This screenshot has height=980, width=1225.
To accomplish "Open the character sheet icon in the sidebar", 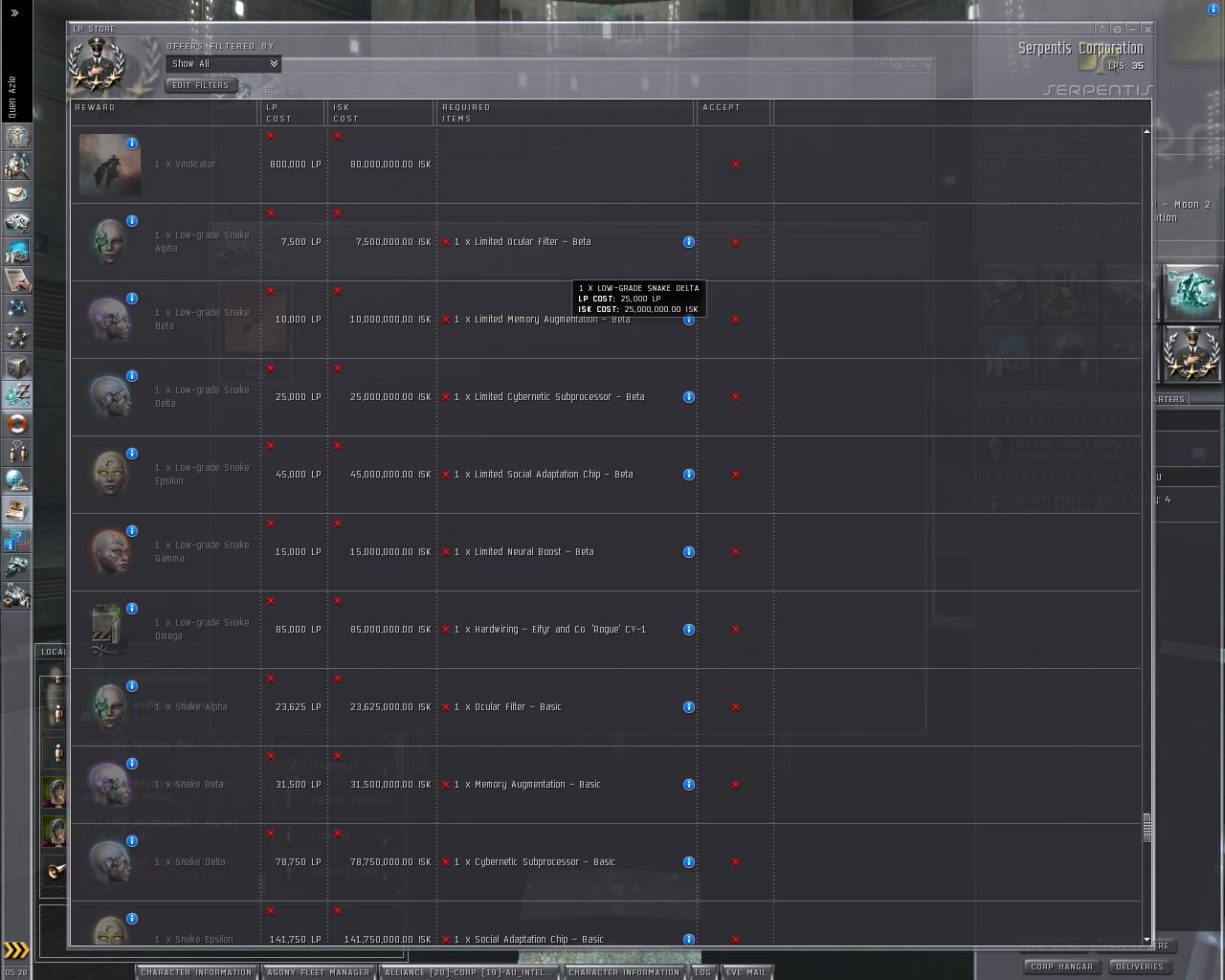I will coord(16,137).
